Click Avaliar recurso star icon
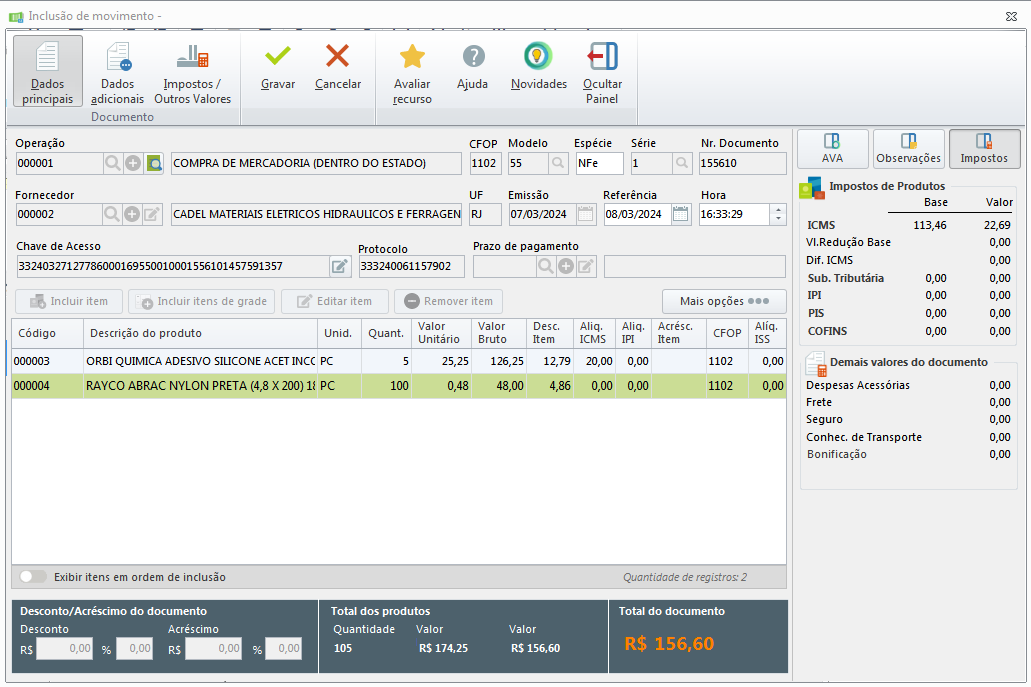The image size is (1031, 687). (412, 57)
